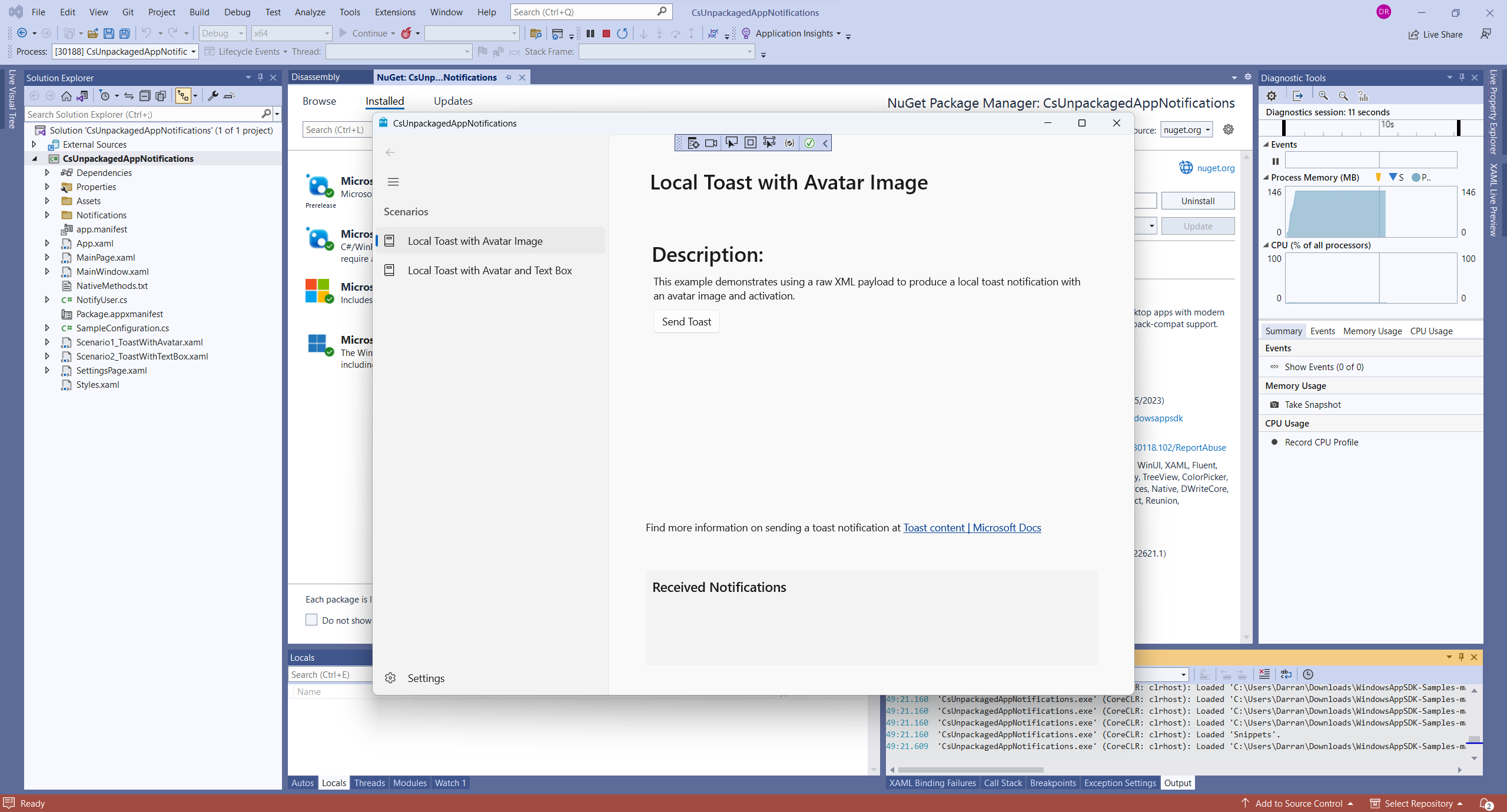Open Toast content Microsoft Docs link
This screenshot has width=1507, height=812.
[x=972, y=528]
